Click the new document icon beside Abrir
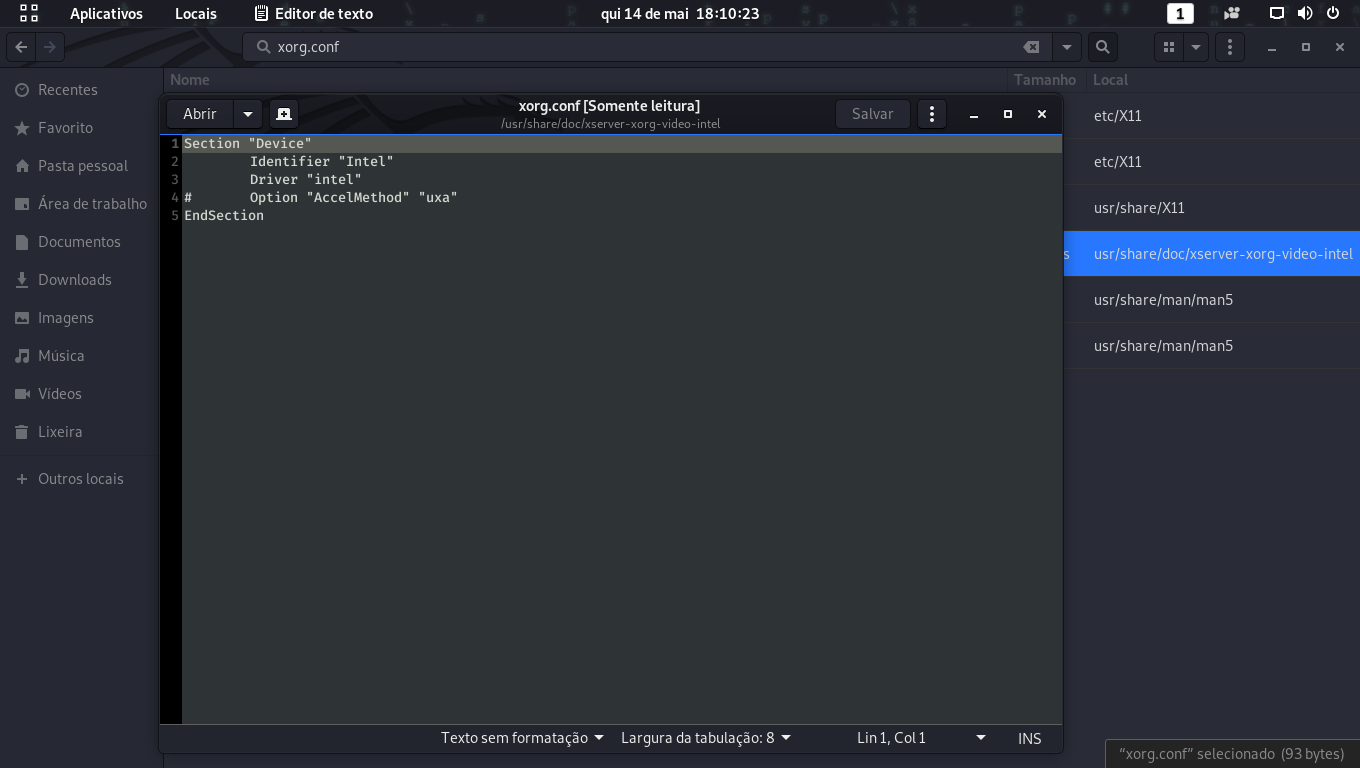Viewport: 1360px width, 768px height. tap(283, 114)
